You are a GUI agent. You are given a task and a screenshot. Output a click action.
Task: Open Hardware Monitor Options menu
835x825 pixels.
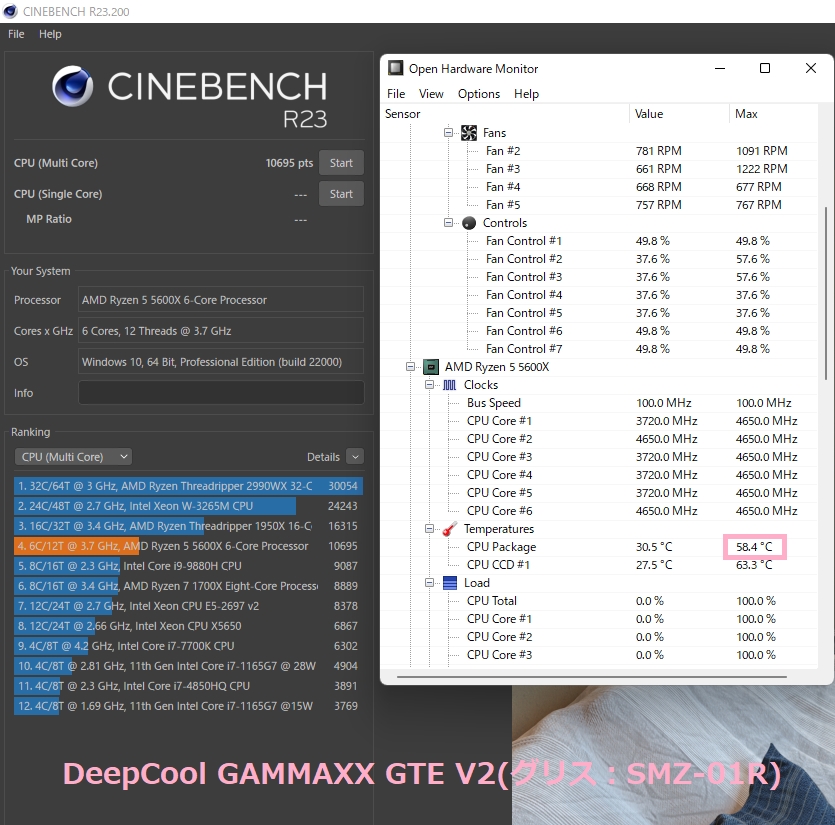click(x=479, y=94)
